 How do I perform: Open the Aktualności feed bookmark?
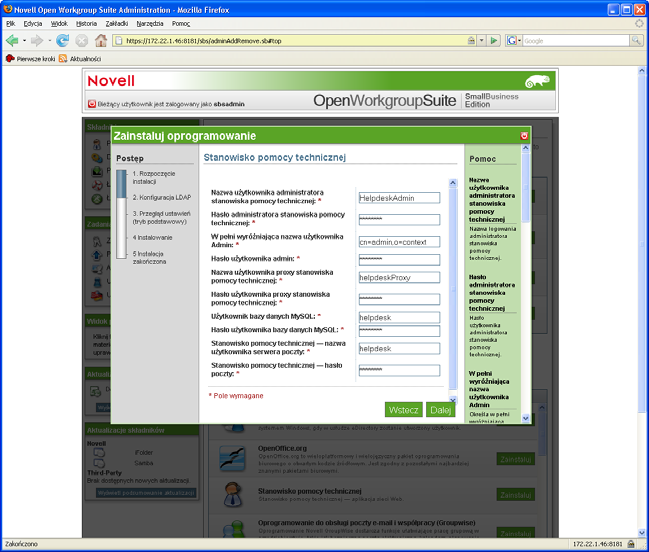pyautogui.click(x=80, y=58)
